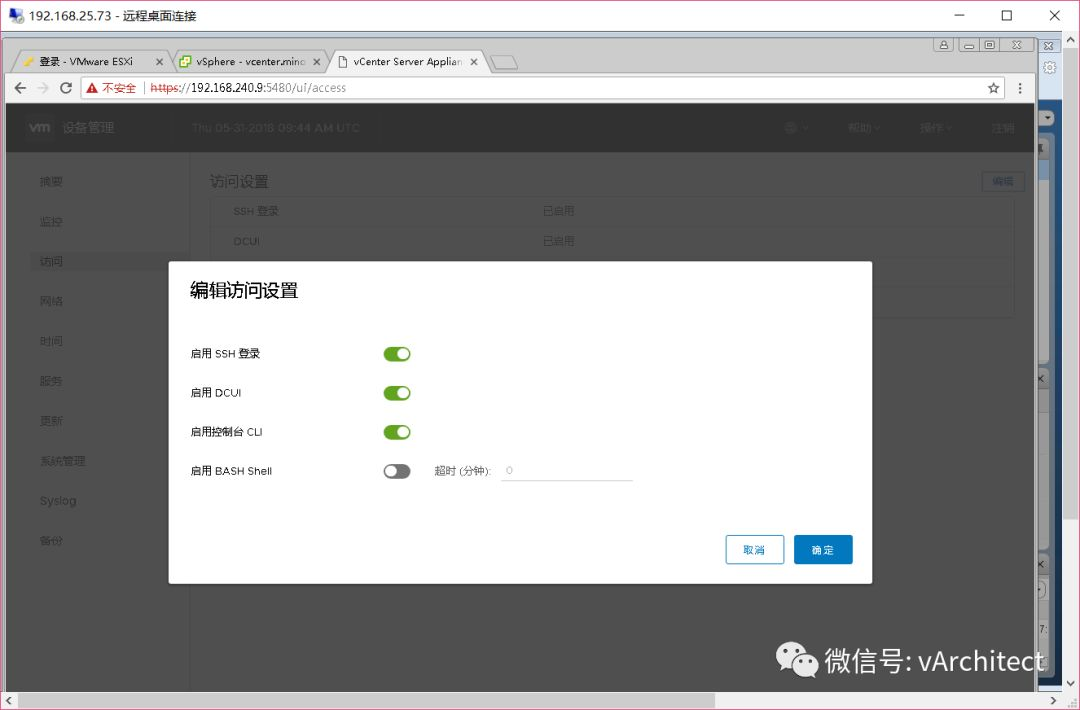The image size is (1080, 710).
Task: Expand the 操作 actions dropdown
Action: coord(935,128)
